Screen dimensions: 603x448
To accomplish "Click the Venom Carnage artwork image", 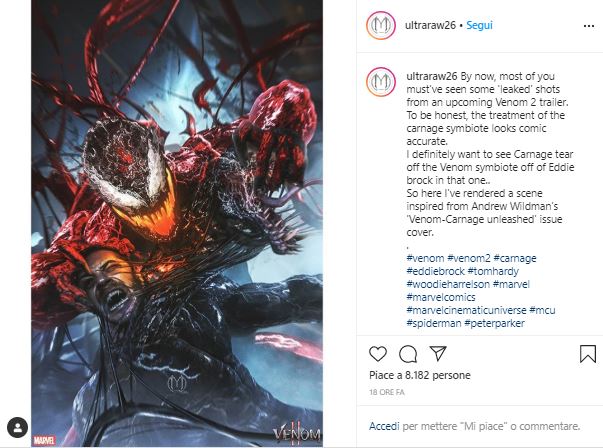I will pos(177,223).
